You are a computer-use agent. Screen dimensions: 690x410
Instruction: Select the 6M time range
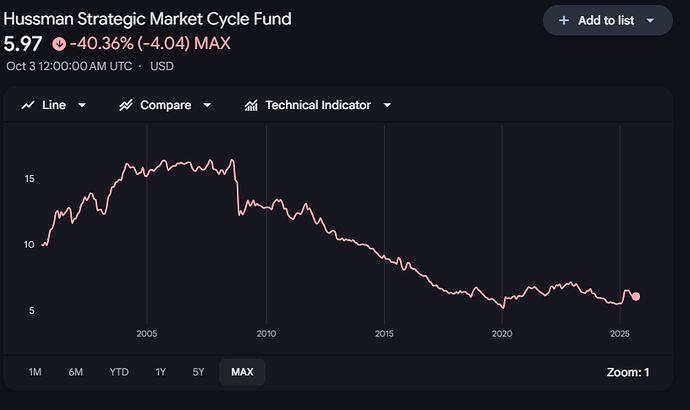coord(76,372)
